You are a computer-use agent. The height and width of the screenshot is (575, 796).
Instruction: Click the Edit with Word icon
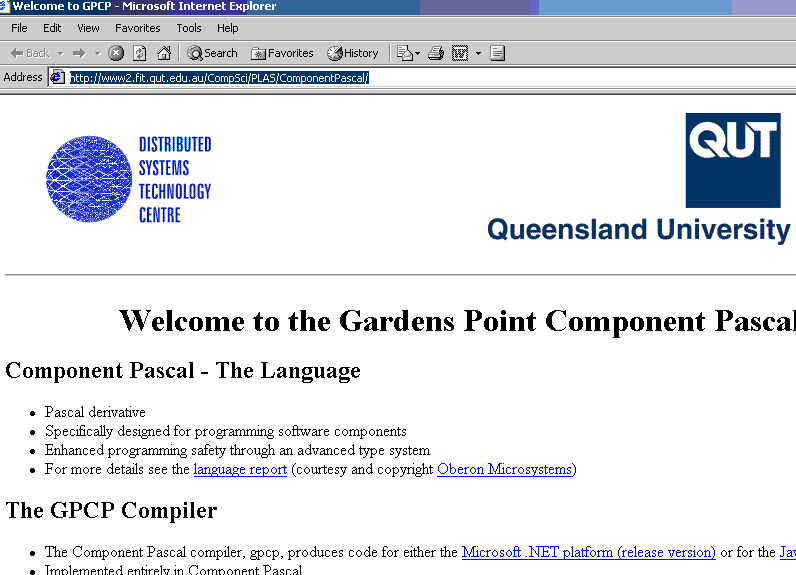[460, 53]
